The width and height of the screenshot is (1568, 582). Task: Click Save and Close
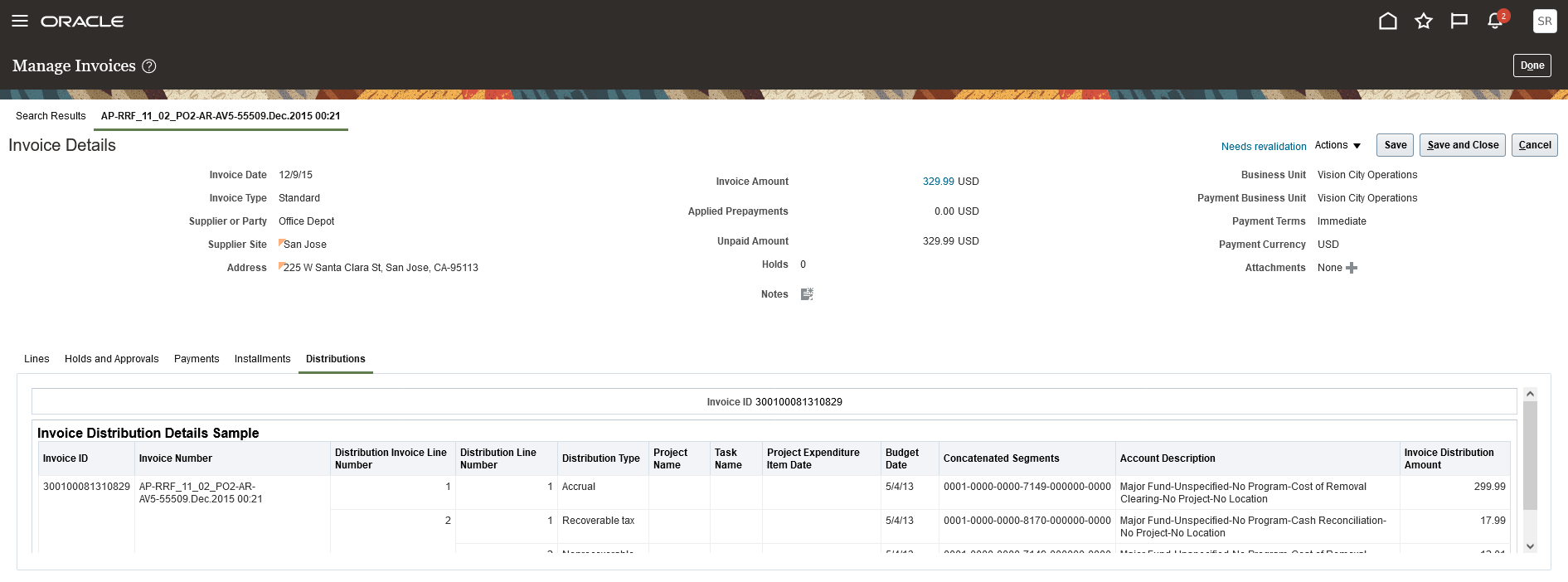(x=1463, y=145)
